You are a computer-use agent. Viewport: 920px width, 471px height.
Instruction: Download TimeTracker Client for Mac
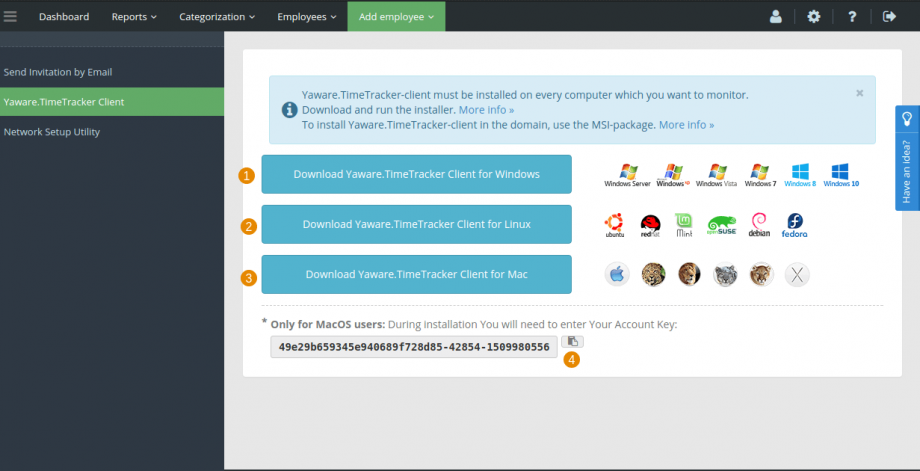click(417, 274)
